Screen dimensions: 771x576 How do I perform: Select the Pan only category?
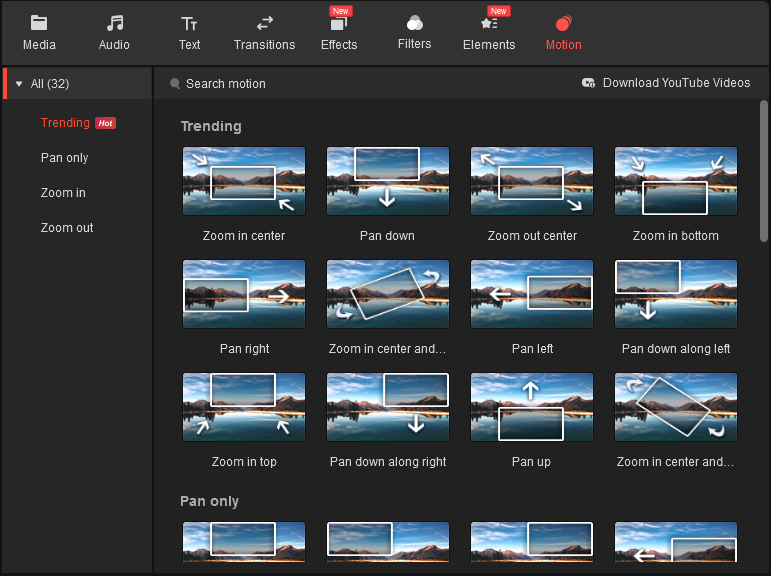pos(64,157)
